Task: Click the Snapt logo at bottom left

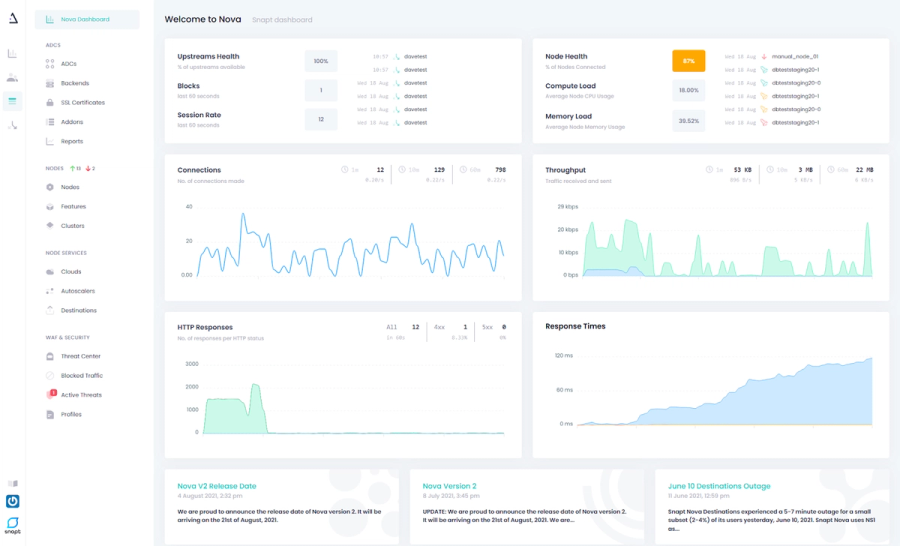Action: [13, 525]
